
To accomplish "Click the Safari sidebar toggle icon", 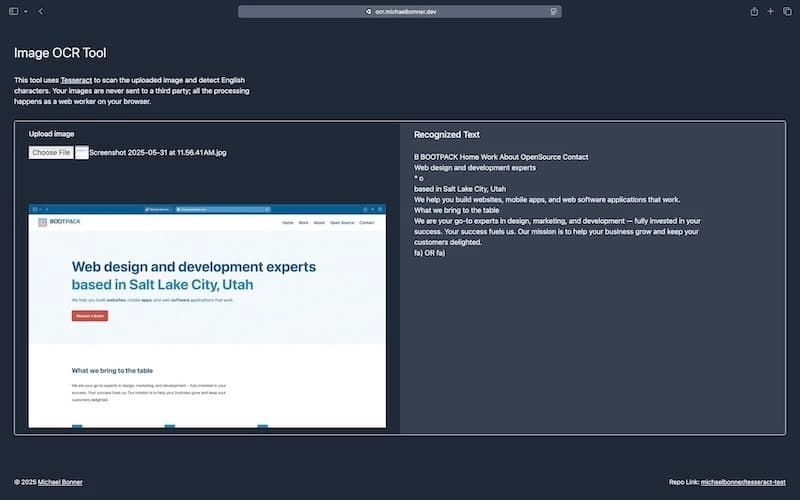I will point(13,11).
